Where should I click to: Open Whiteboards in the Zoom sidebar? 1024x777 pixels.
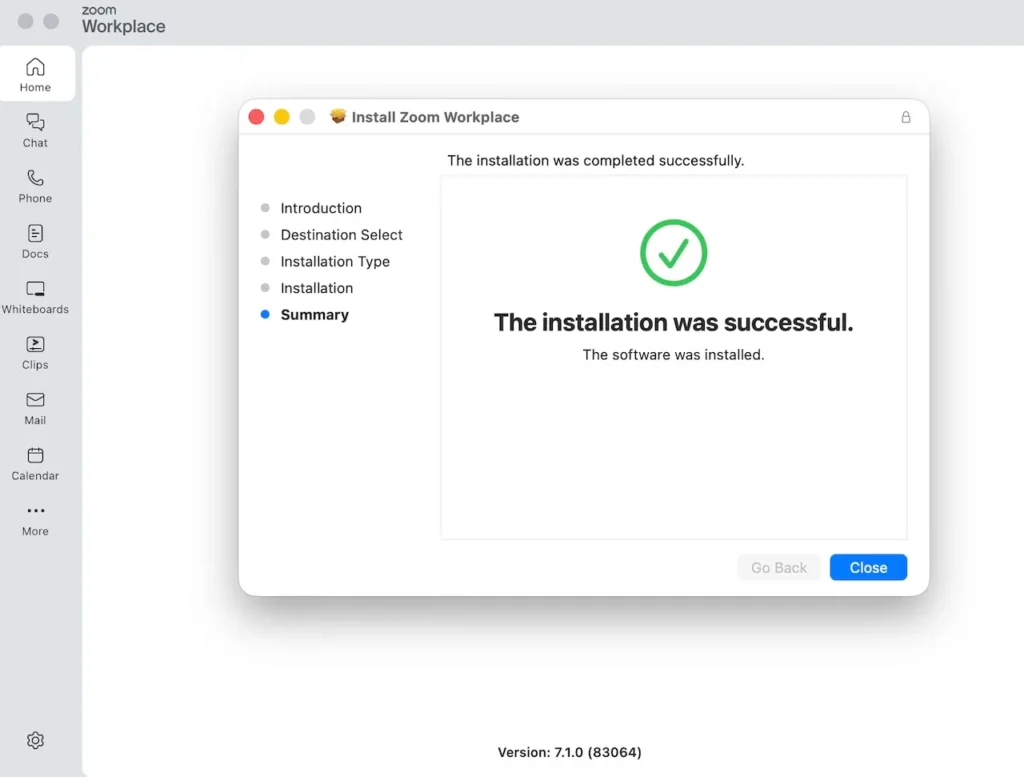pyautogui.click(x=35, y=297)
